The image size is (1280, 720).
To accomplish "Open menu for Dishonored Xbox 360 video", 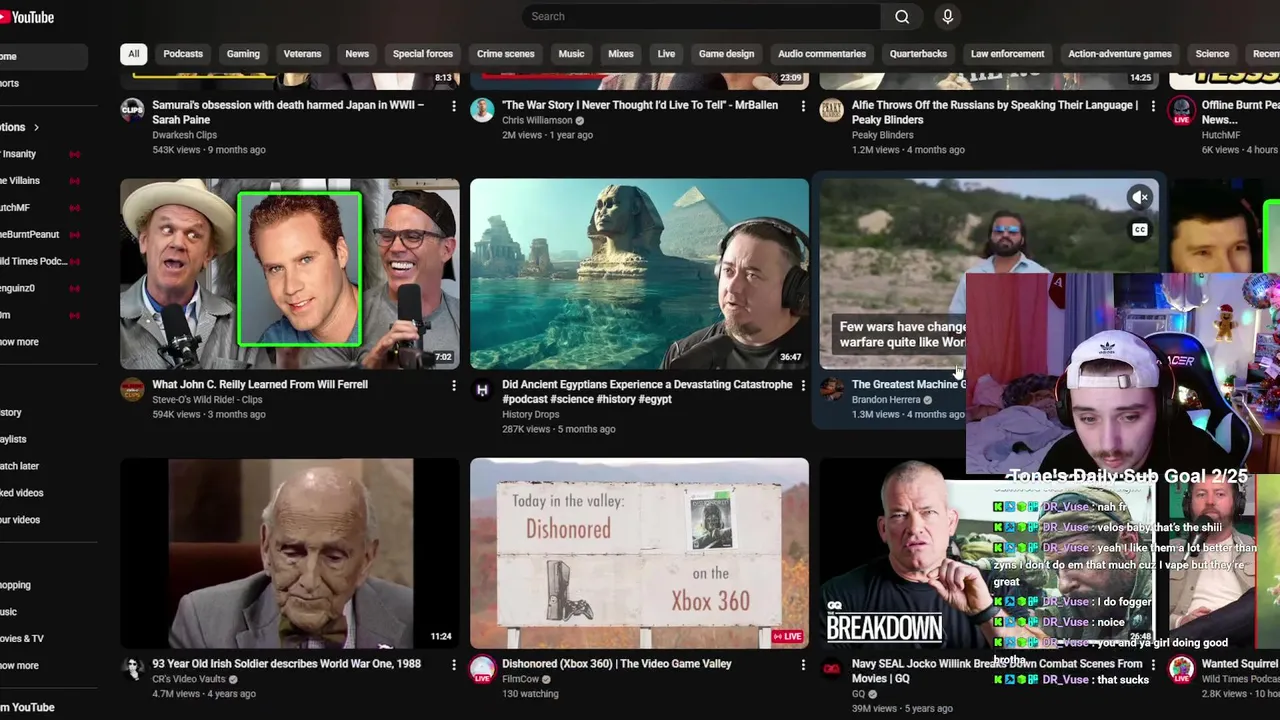I will pyautogui.click(x=803, y=665).
